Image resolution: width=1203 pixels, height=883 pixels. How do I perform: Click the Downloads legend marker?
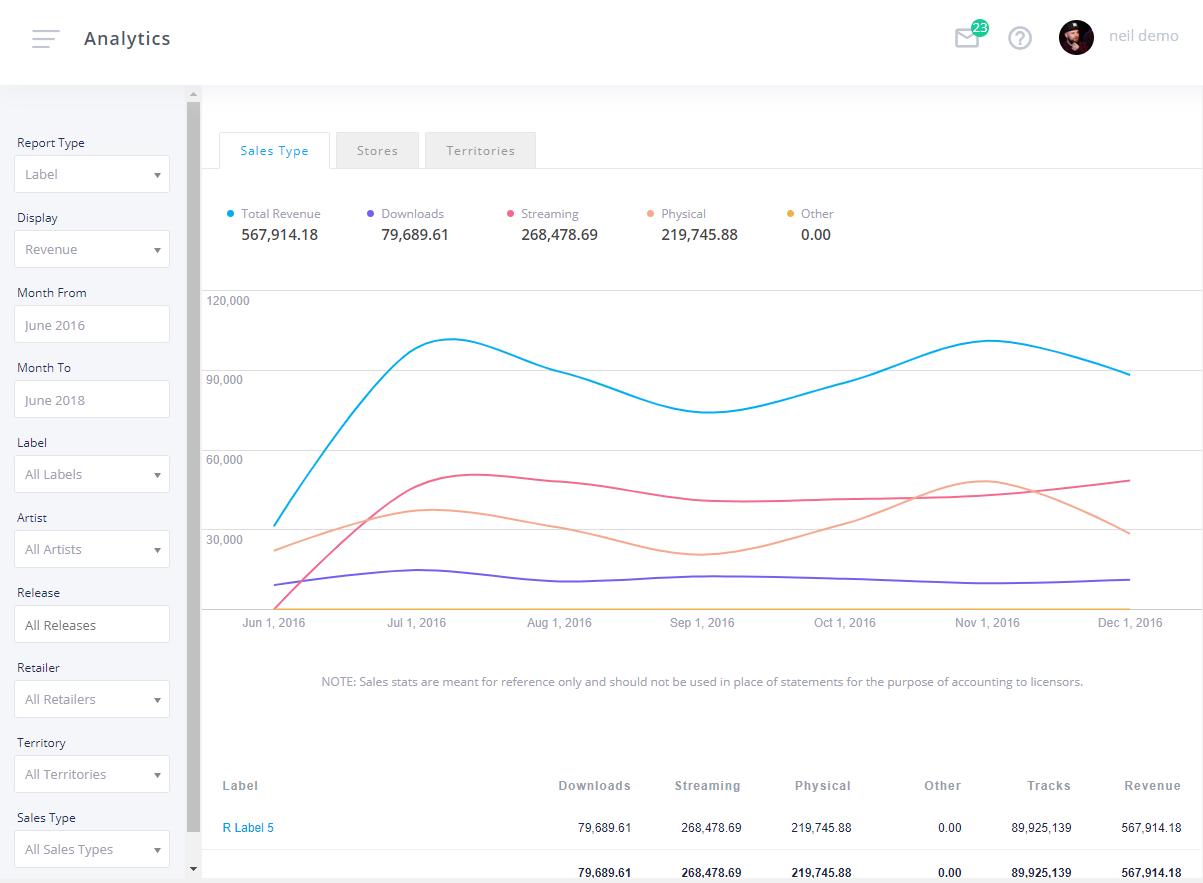[369, 213]
